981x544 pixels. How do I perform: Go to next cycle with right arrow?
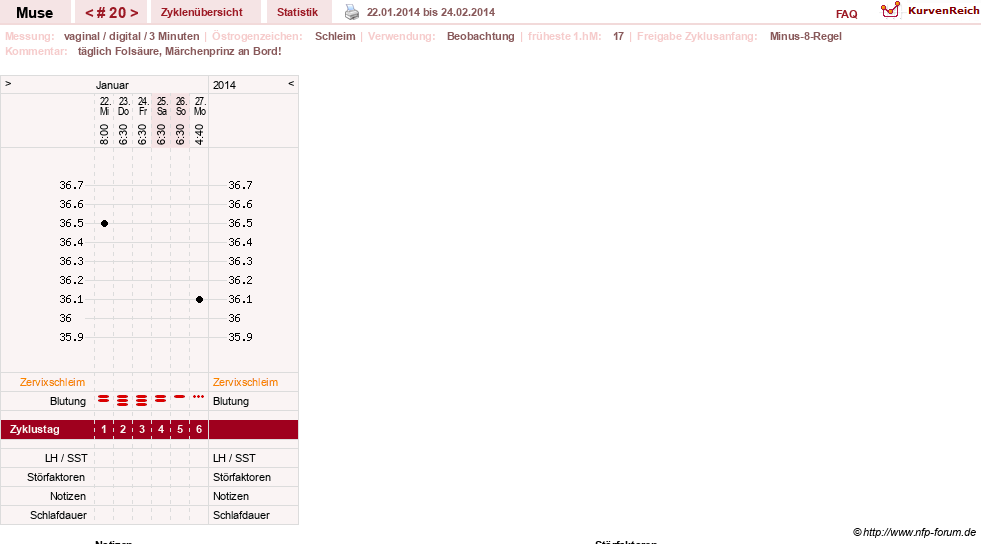[x=134, y=13]
